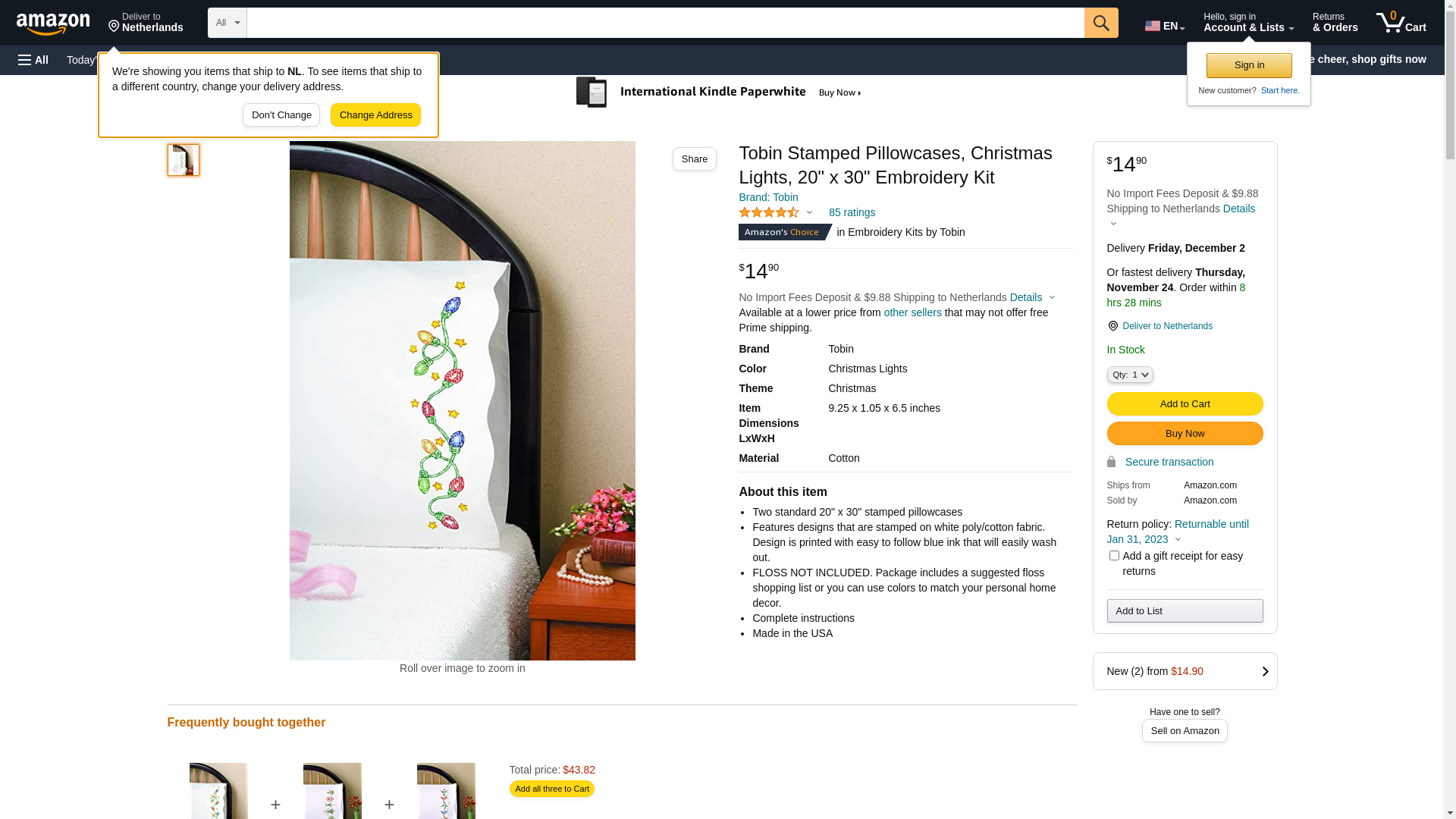Image resolution: width=1456 pixels, height=819 pixels.
Task: Click the Buy Now button
Action: point(1185,434)
